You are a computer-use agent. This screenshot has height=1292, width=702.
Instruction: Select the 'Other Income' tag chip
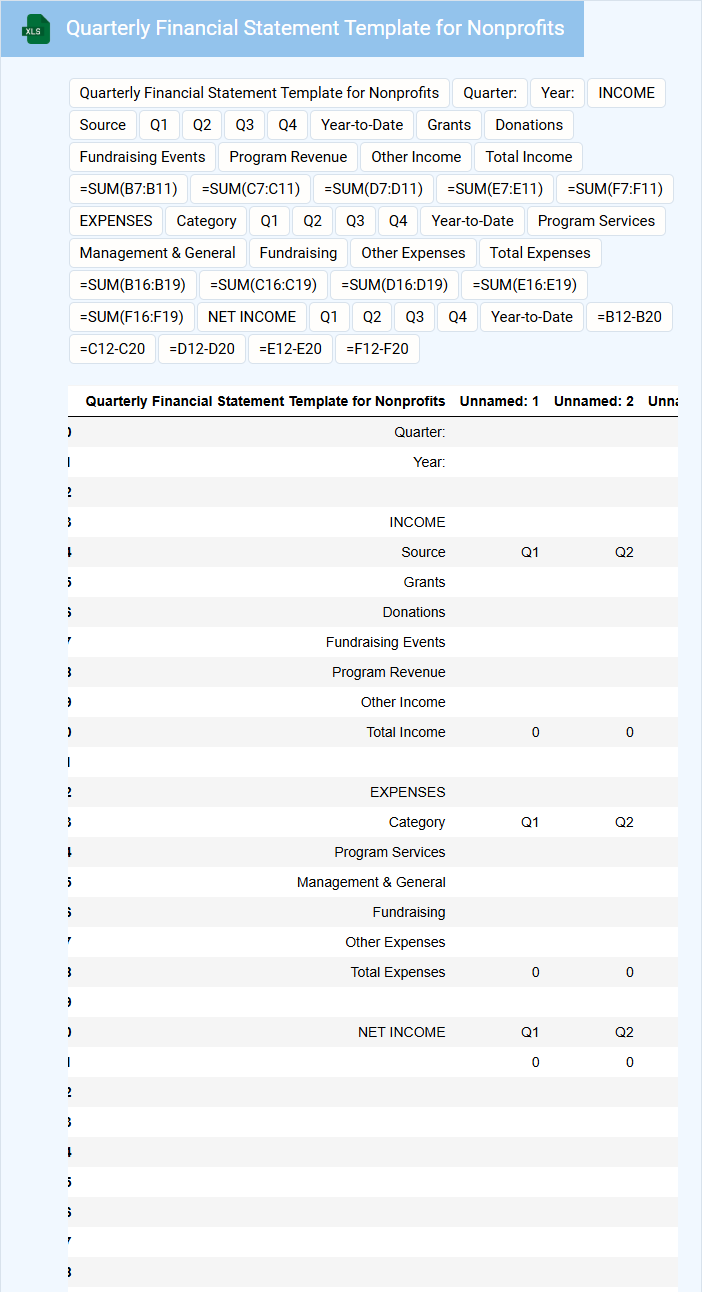(x=416, y=157)
